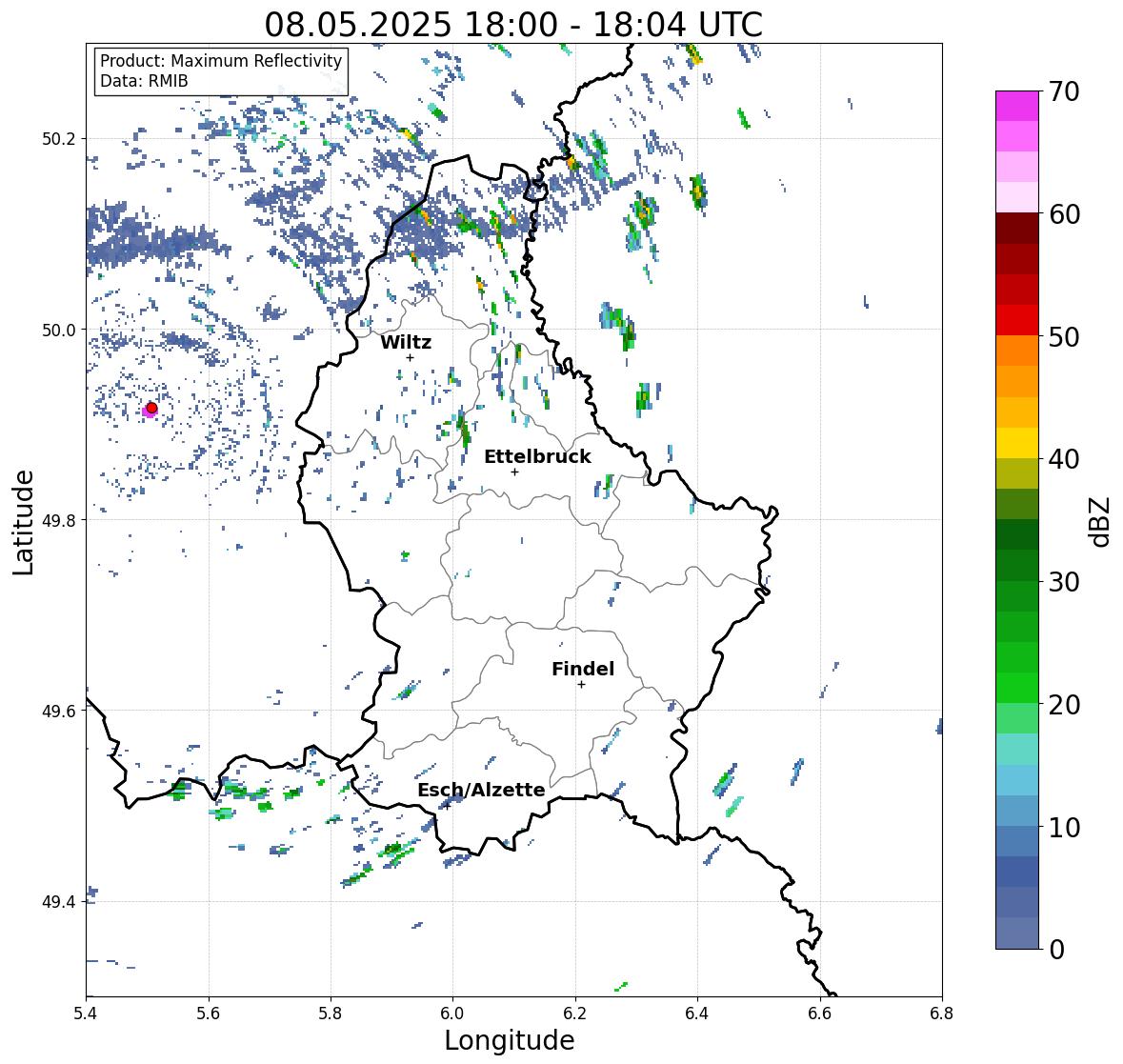This screenshot has height=1064, width=1123.
Task: Click the Longitude axis label
Action: [510, 1040]
